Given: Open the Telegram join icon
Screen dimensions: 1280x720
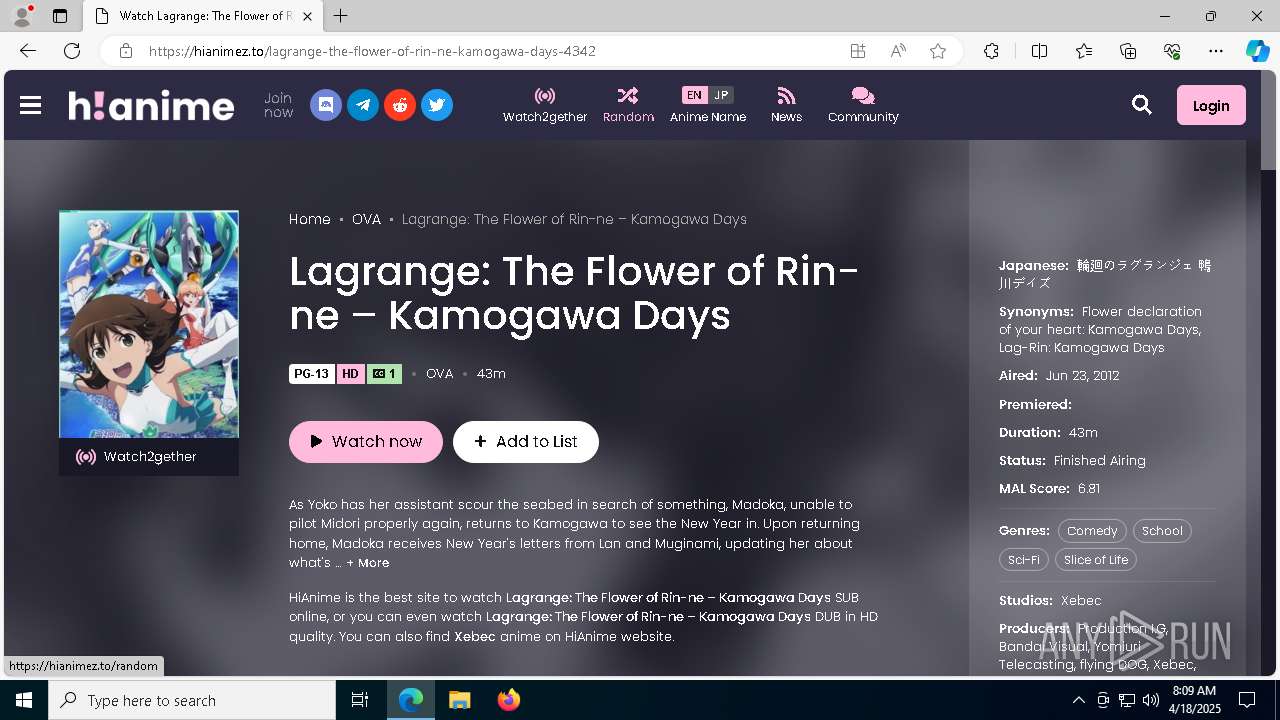Looking at the screenshot, I should 363,105.
